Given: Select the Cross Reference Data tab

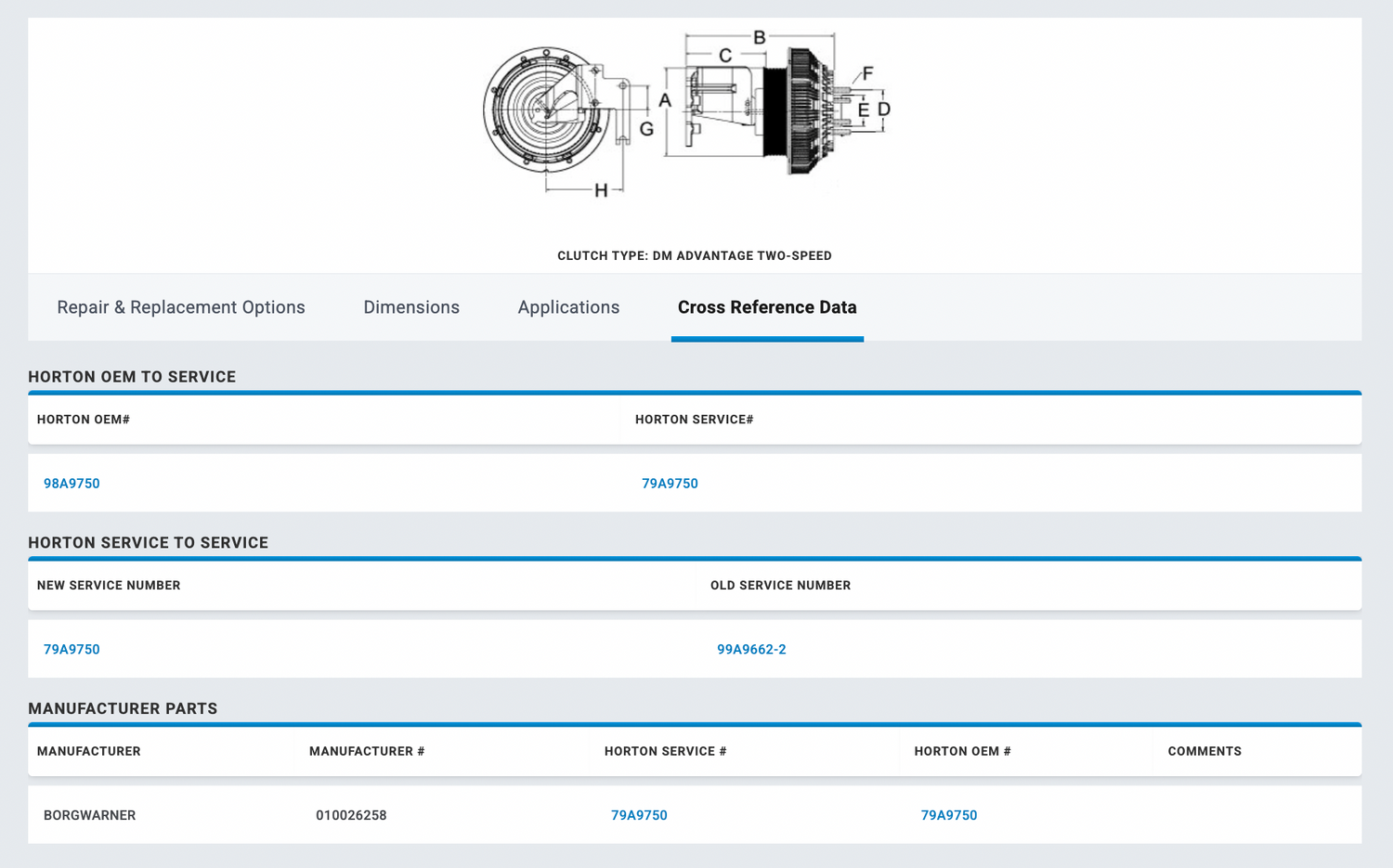Looking at the screenshot, I should pyautogui.click(x=767, y=307).
